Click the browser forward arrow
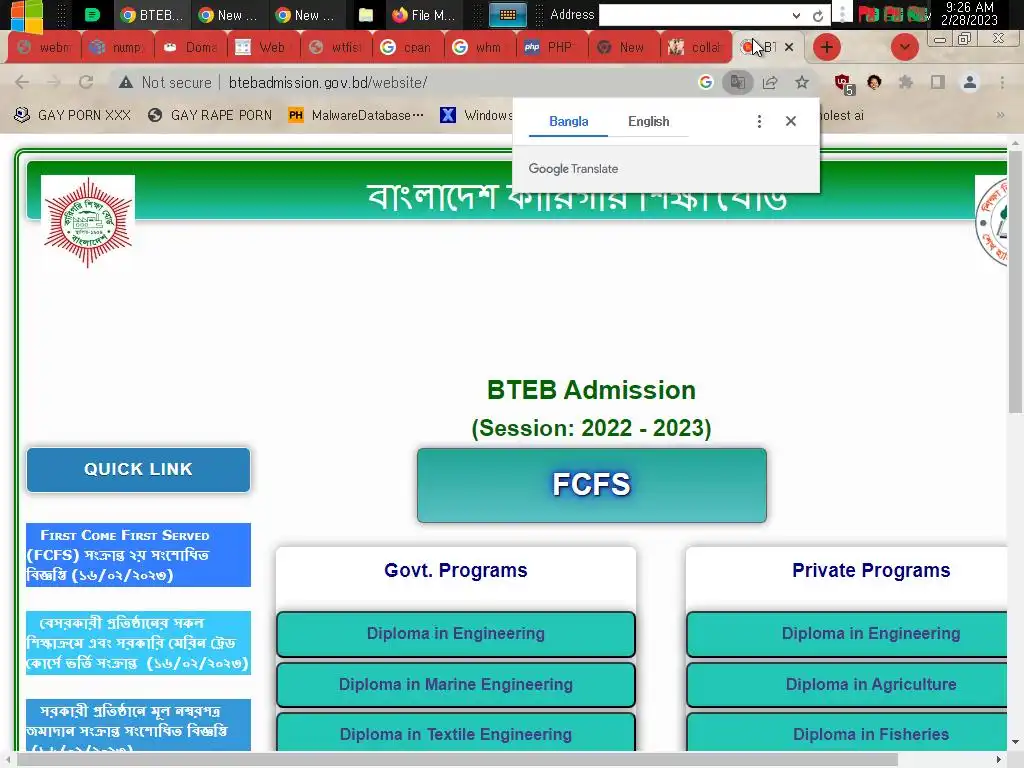The image size is (1024, 768). (54, 82)
